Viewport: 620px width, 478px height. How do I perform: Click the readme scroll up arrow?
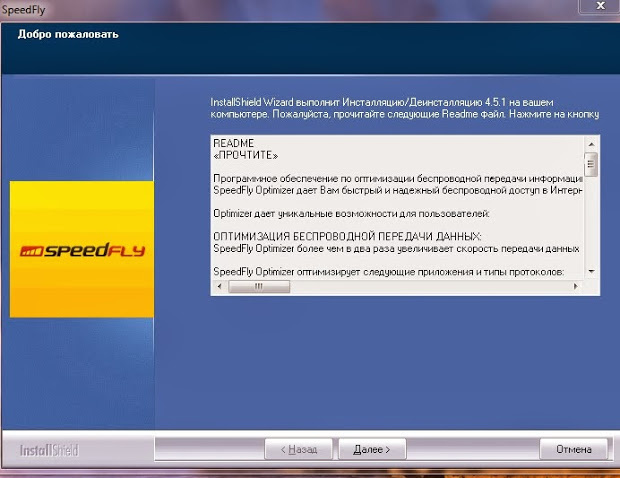pyautogui.click(x=592, y=144)
